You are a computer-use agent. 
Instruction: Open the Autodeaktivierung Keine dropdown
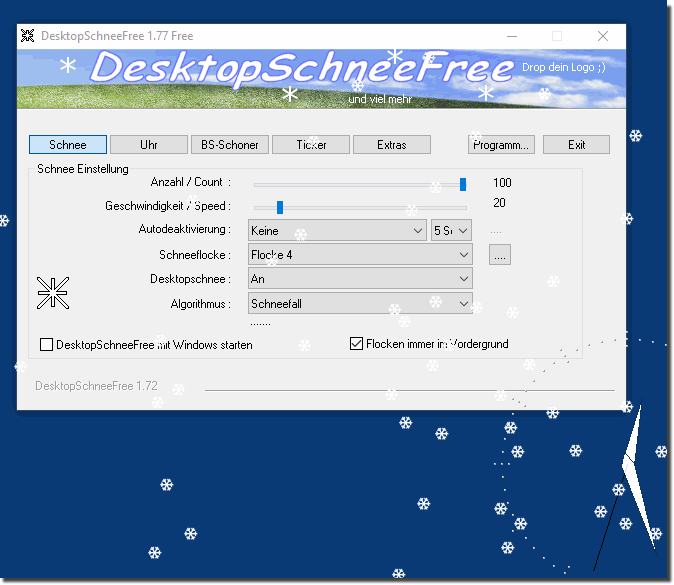click(337, 230)
